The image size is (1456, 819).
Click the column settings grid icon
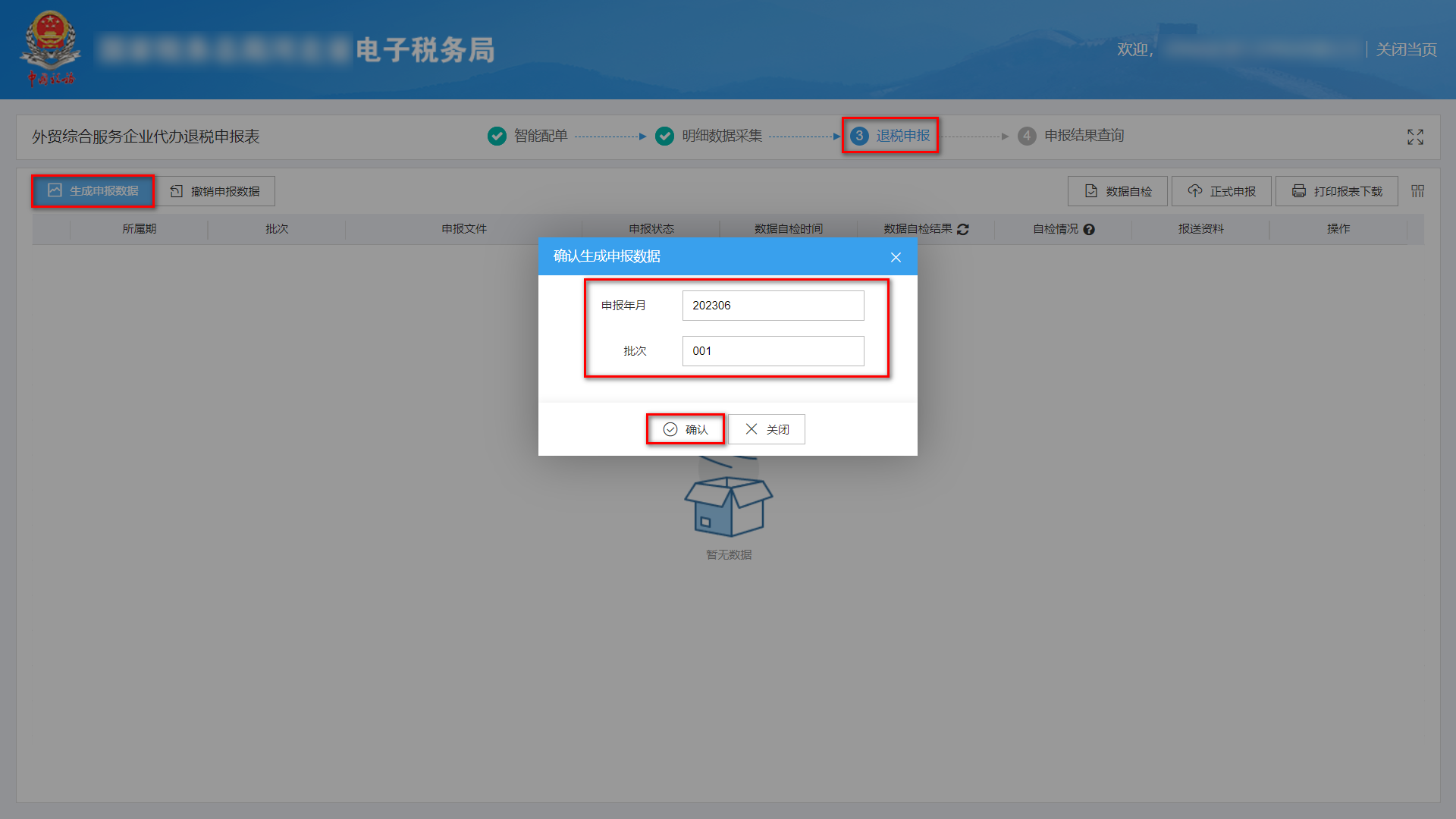1417,191
